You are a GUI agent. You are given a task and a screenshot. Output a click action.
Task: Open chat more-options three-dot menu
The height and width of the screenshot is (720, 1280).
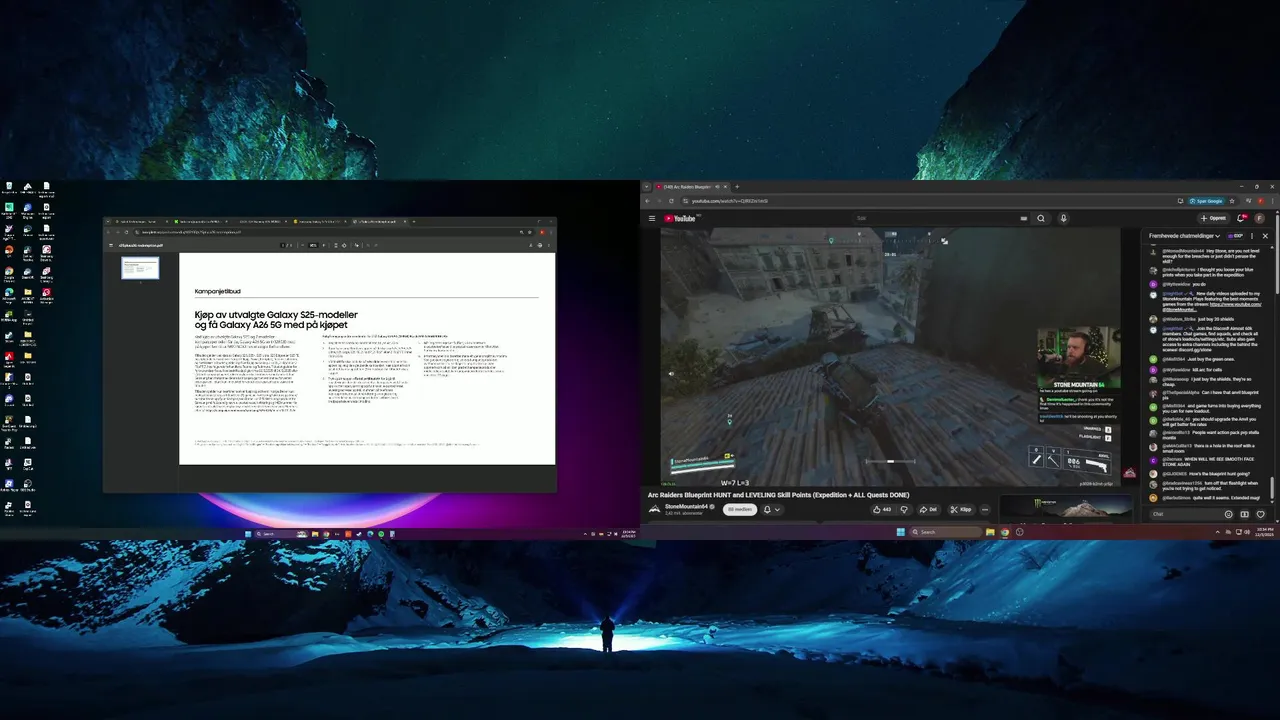tap(1252, 236)
